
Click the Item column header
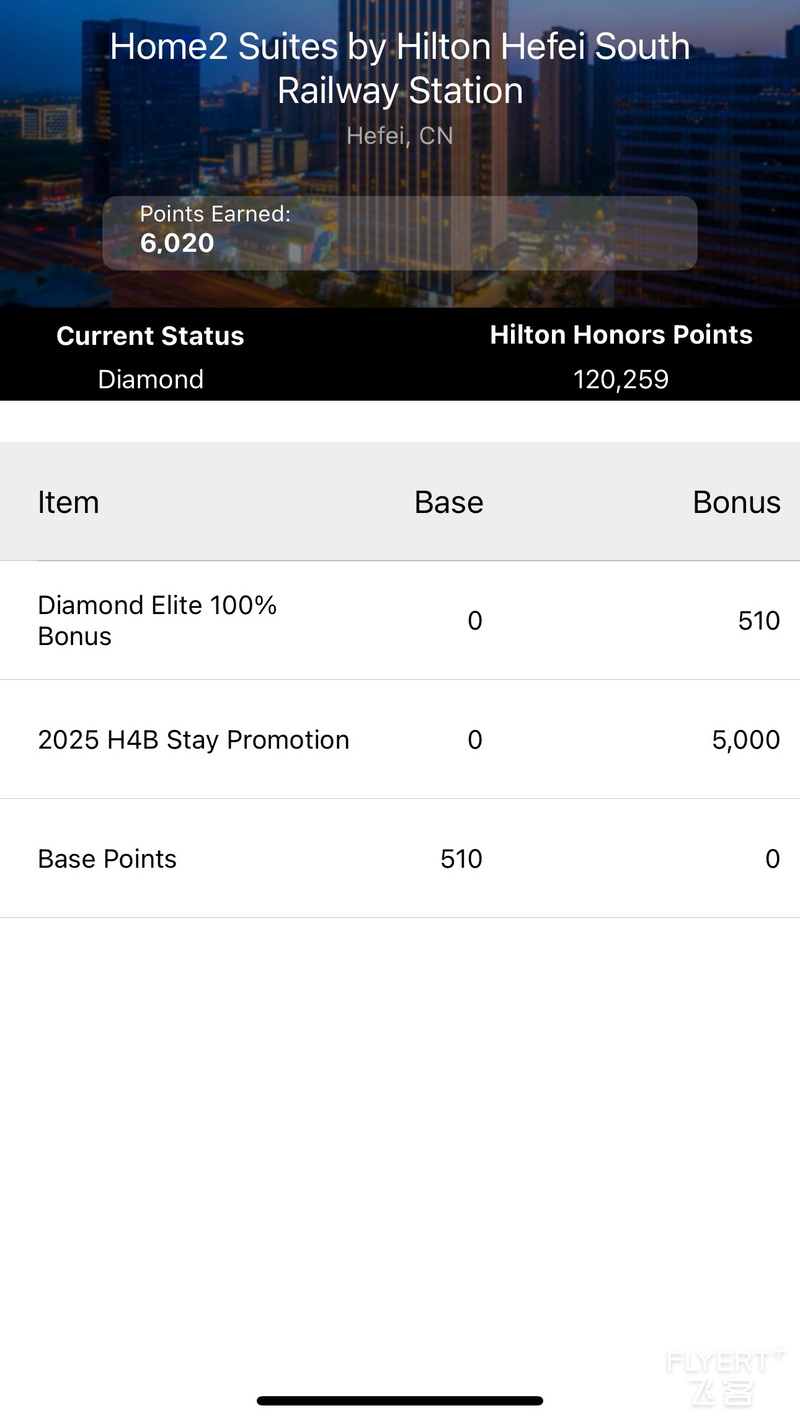coord(68,502)
